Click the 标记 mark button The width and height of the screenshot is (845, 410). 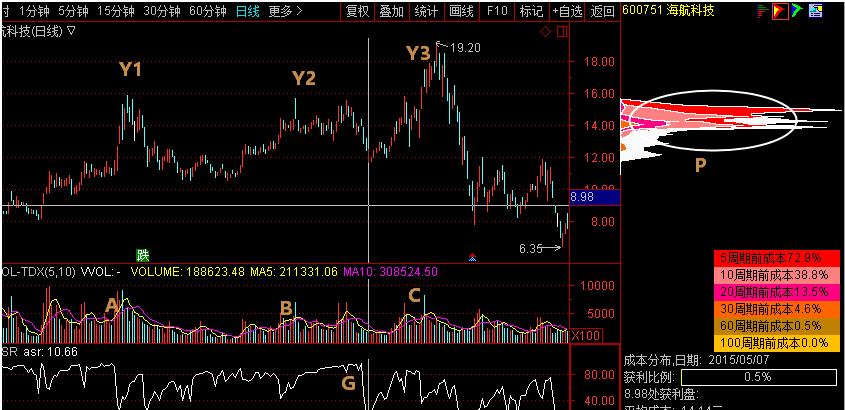(531, 11)
